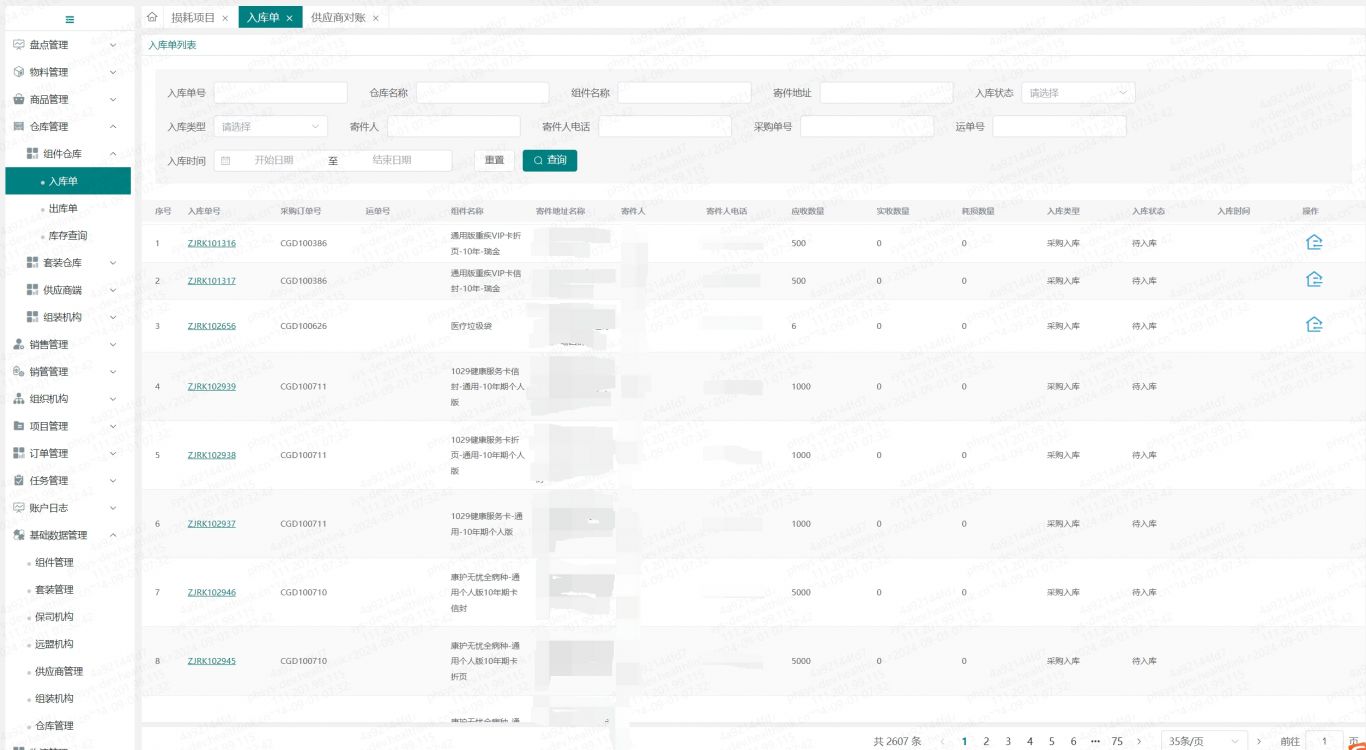Open the 入库类型 dropdown
Image resolution: width=1366 pixels, height=750 pixels.
tap(270, 127)
